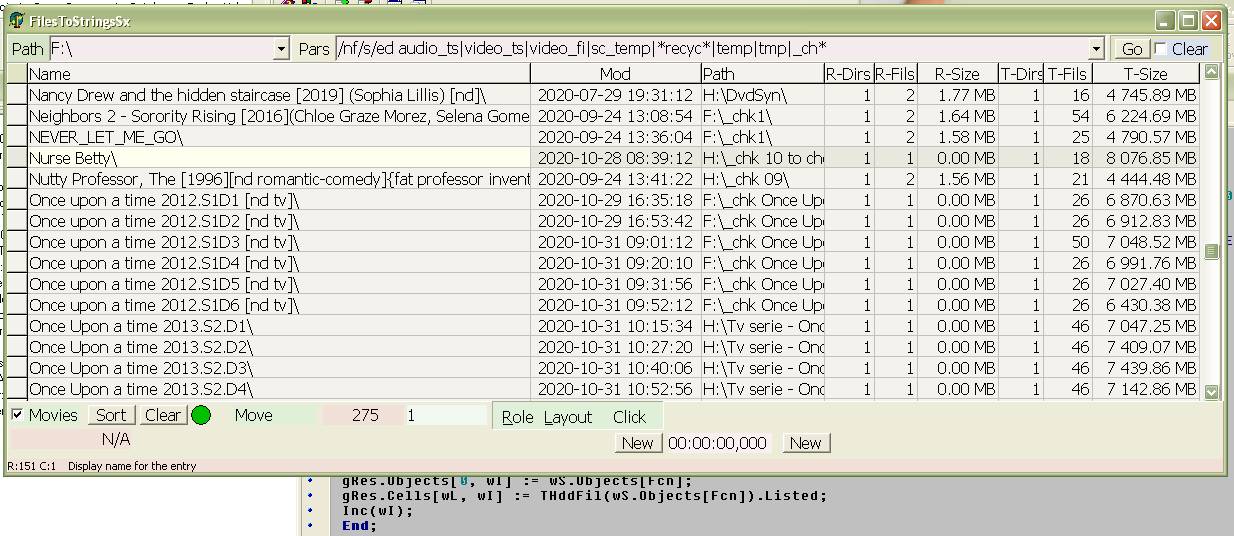Sort by the T-Size column header

[1145, 74]
